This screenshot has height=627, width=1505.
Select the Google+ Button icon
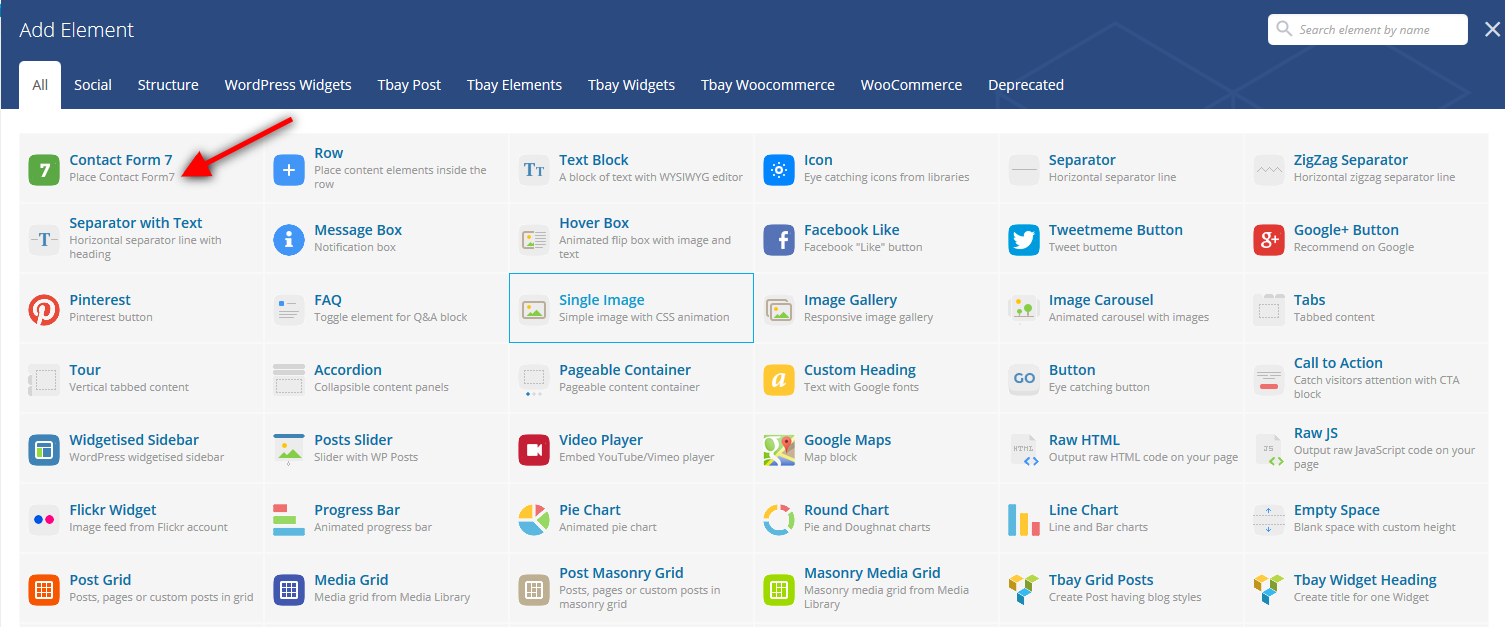pos(1269,240)
